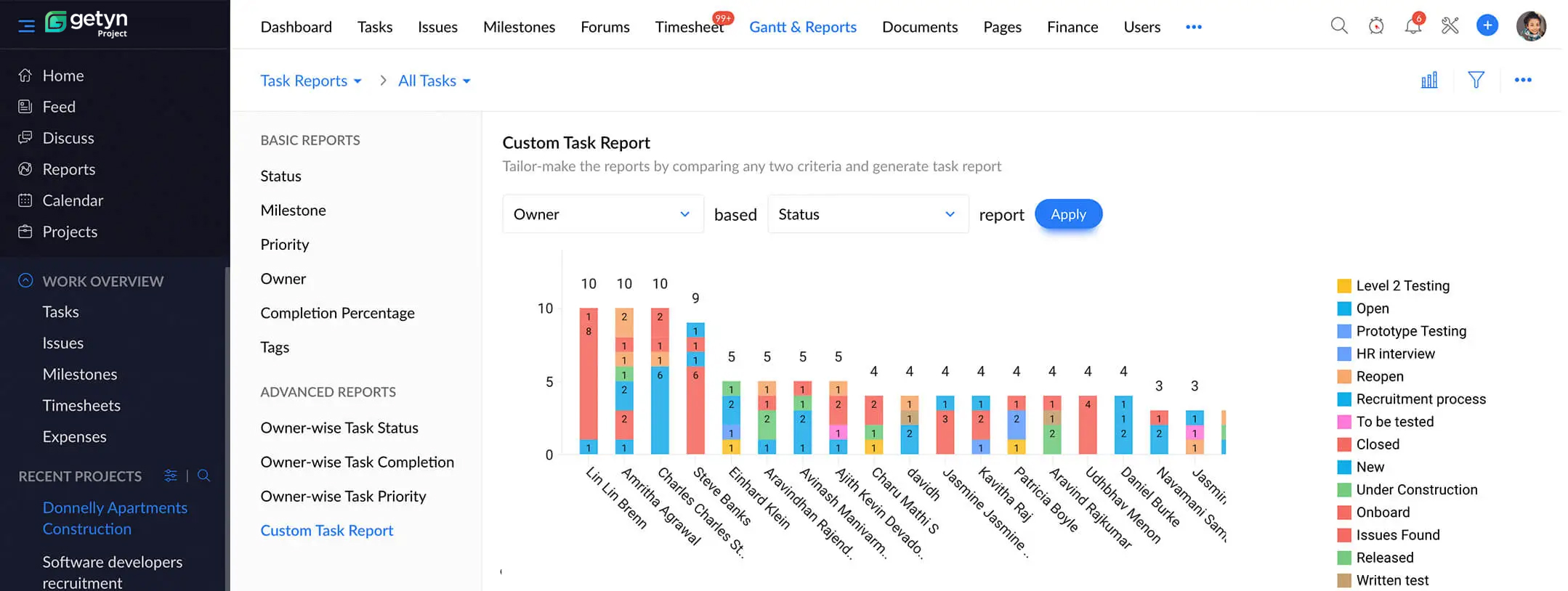The height and width of the screenshot is (591, 1568).
Task: Open the filter funnel icon
Action: [x=1476, y=80]
